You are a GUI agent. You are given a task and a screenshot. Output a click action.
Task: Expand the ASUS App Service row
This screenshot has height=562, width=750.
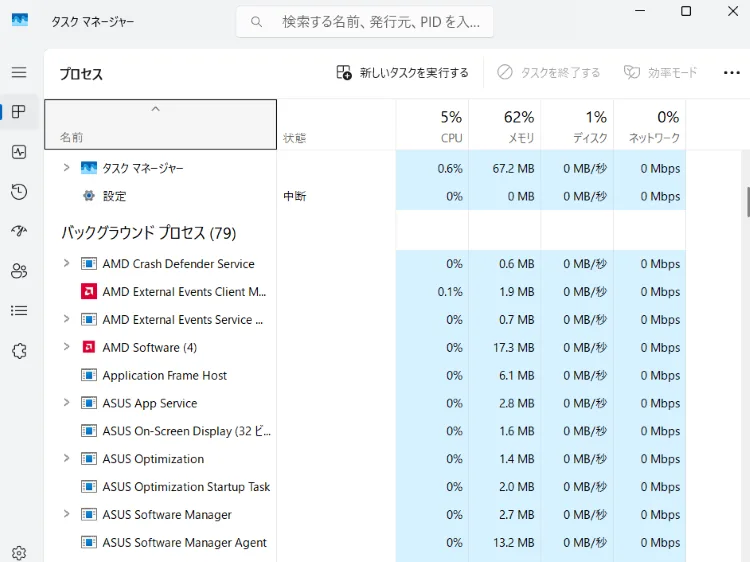[x=66, y=403]
